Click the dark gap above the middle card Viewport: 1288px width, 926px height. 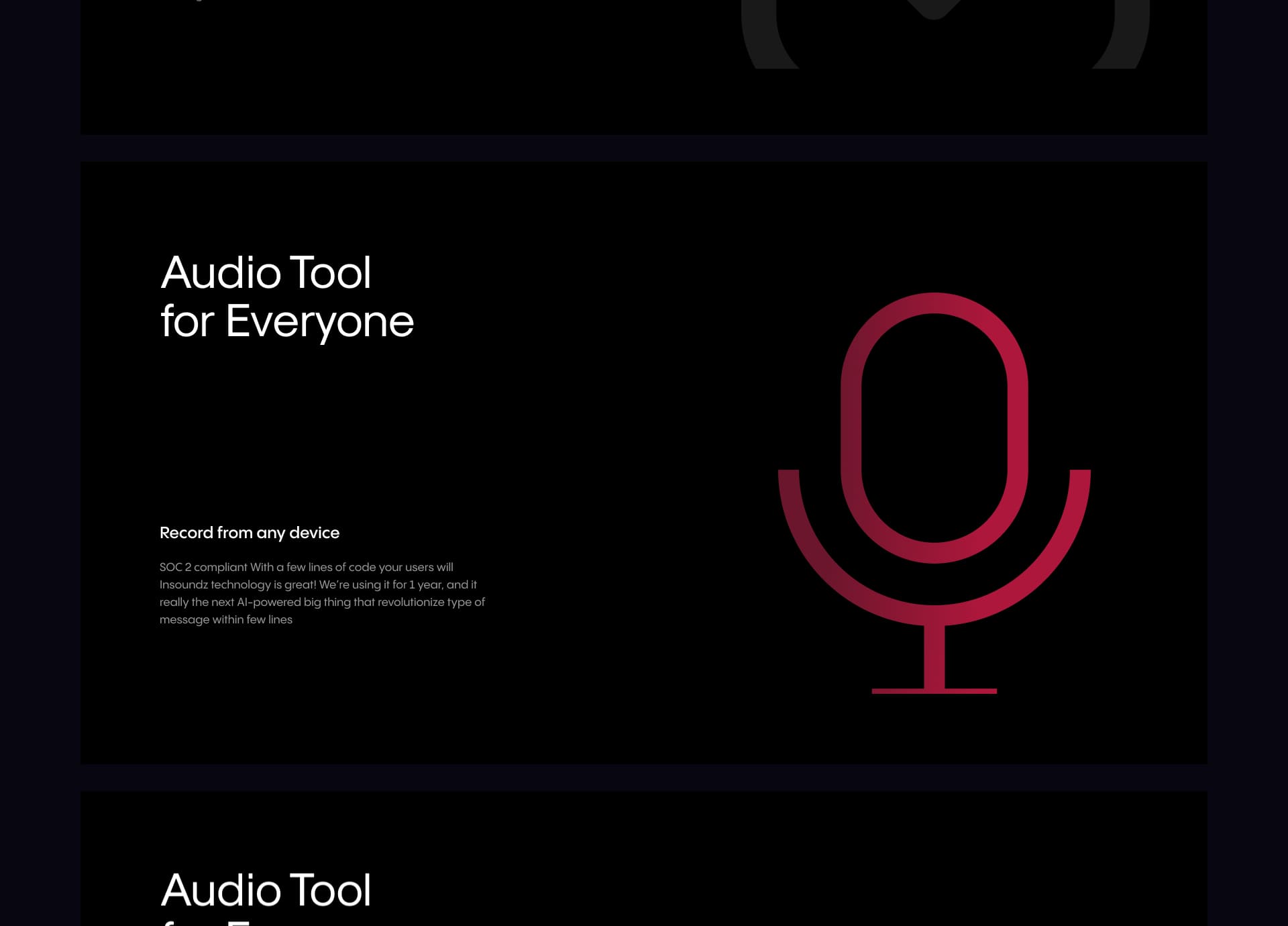point(644,148)
